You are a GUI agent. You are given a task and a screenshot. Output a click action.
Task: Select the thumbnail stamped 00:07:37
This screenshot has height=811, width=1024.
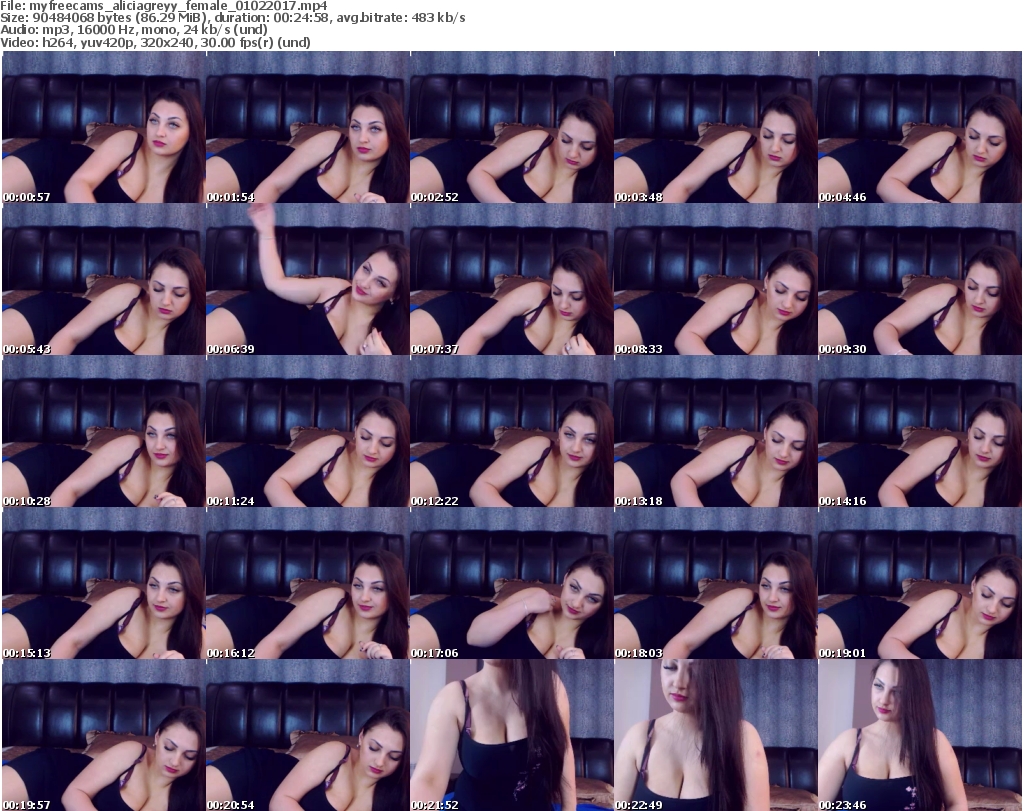coord(512,279)
